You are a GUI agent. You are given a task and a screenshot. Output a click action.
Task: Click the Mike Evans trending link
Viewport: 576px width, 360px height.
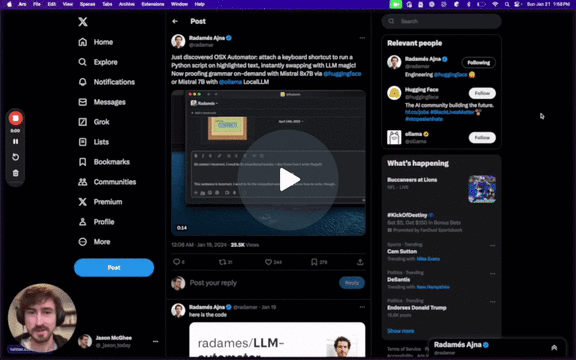coord(428,259)
